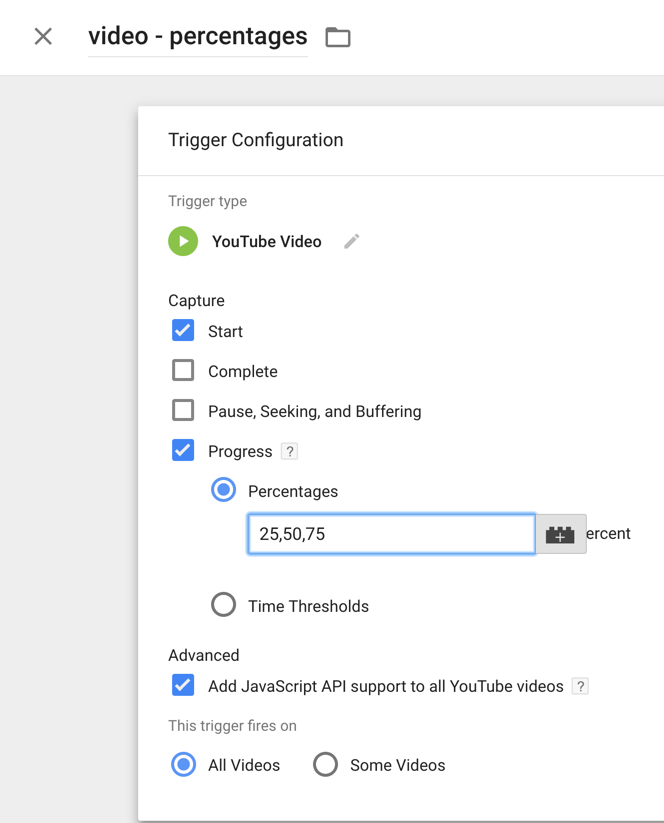Rename the trigger title video - percentages
The width and height of the screenshot is (664, 823).
pos(198,37)
